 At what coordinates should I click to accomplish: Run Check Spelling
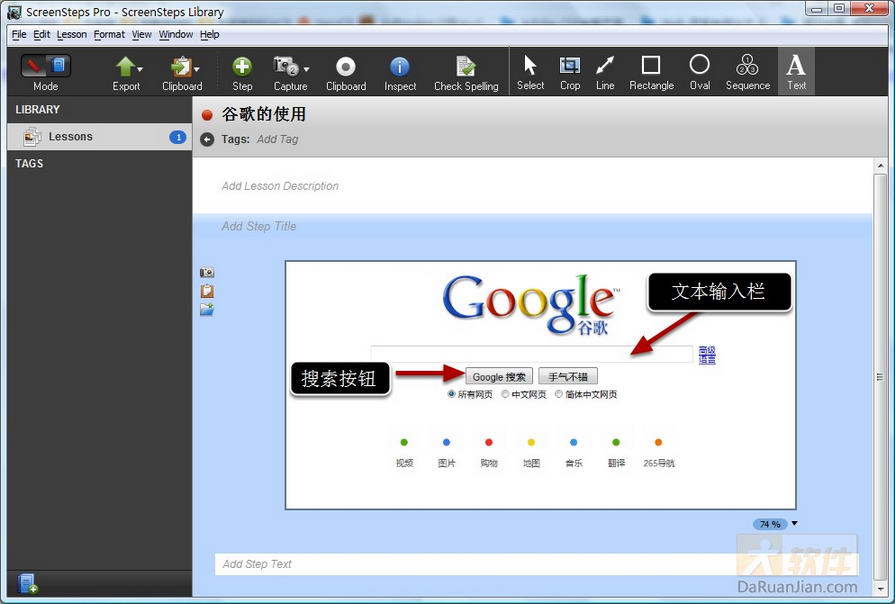coord(465,70)
